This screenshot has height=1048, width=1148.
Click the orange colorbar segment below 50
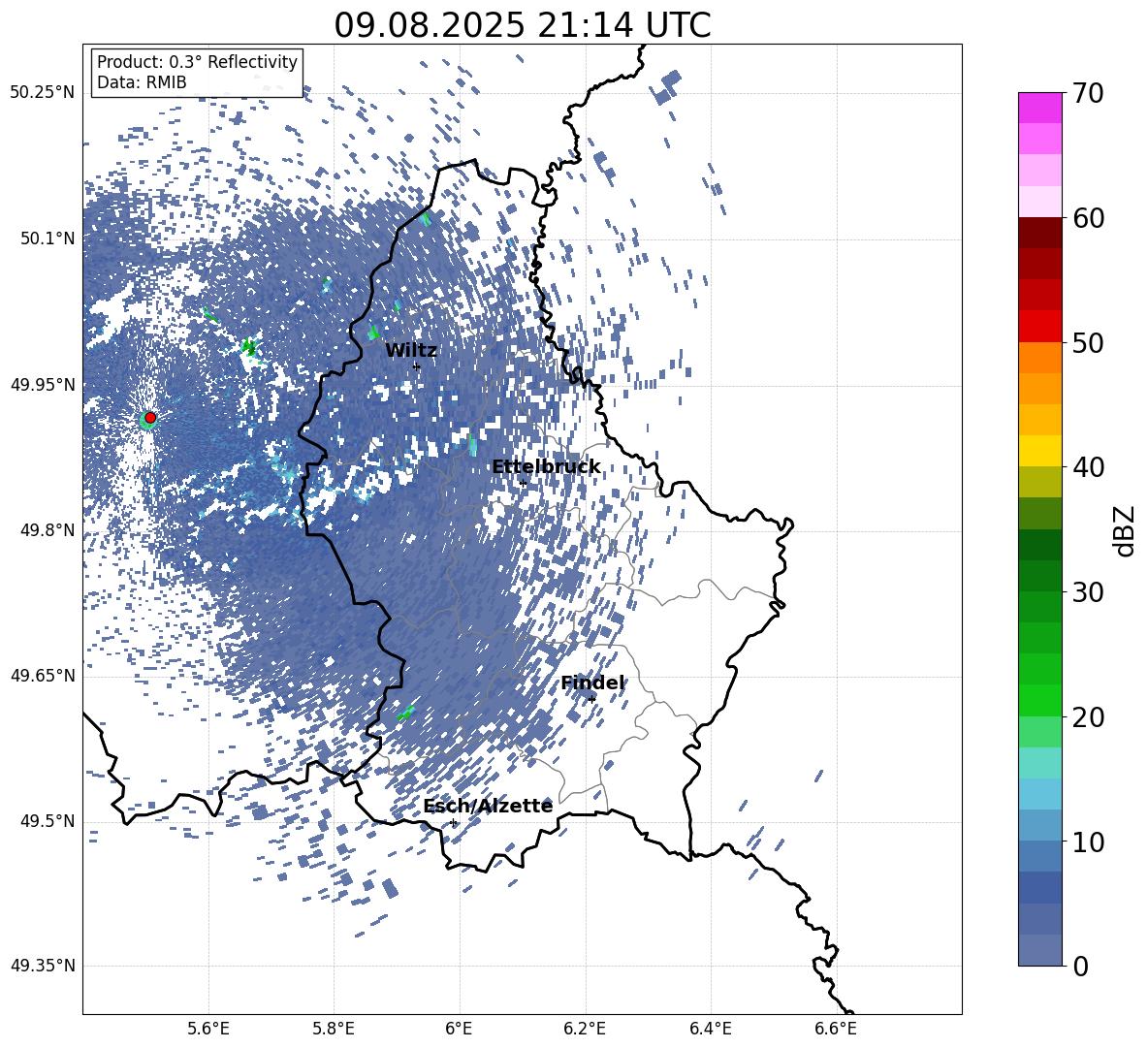point(1039,358)
